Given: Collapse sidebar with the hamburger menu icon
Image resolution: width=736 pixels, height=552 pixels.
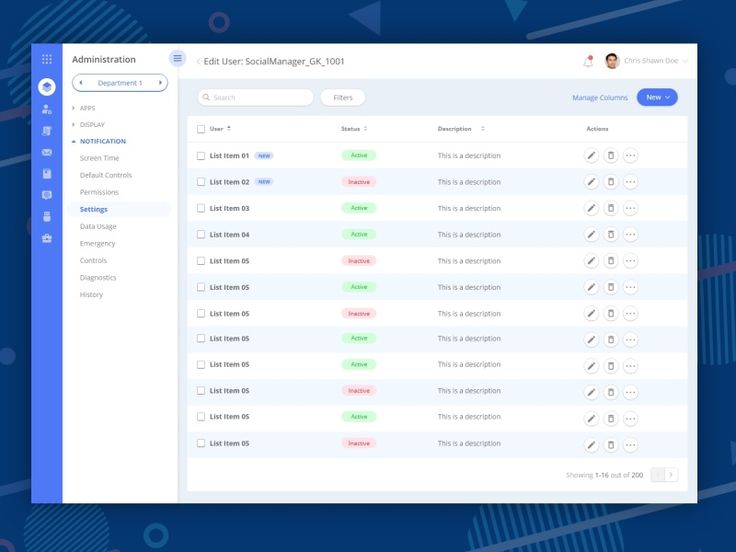Looking at the screenshot, I should pos(177,58).
